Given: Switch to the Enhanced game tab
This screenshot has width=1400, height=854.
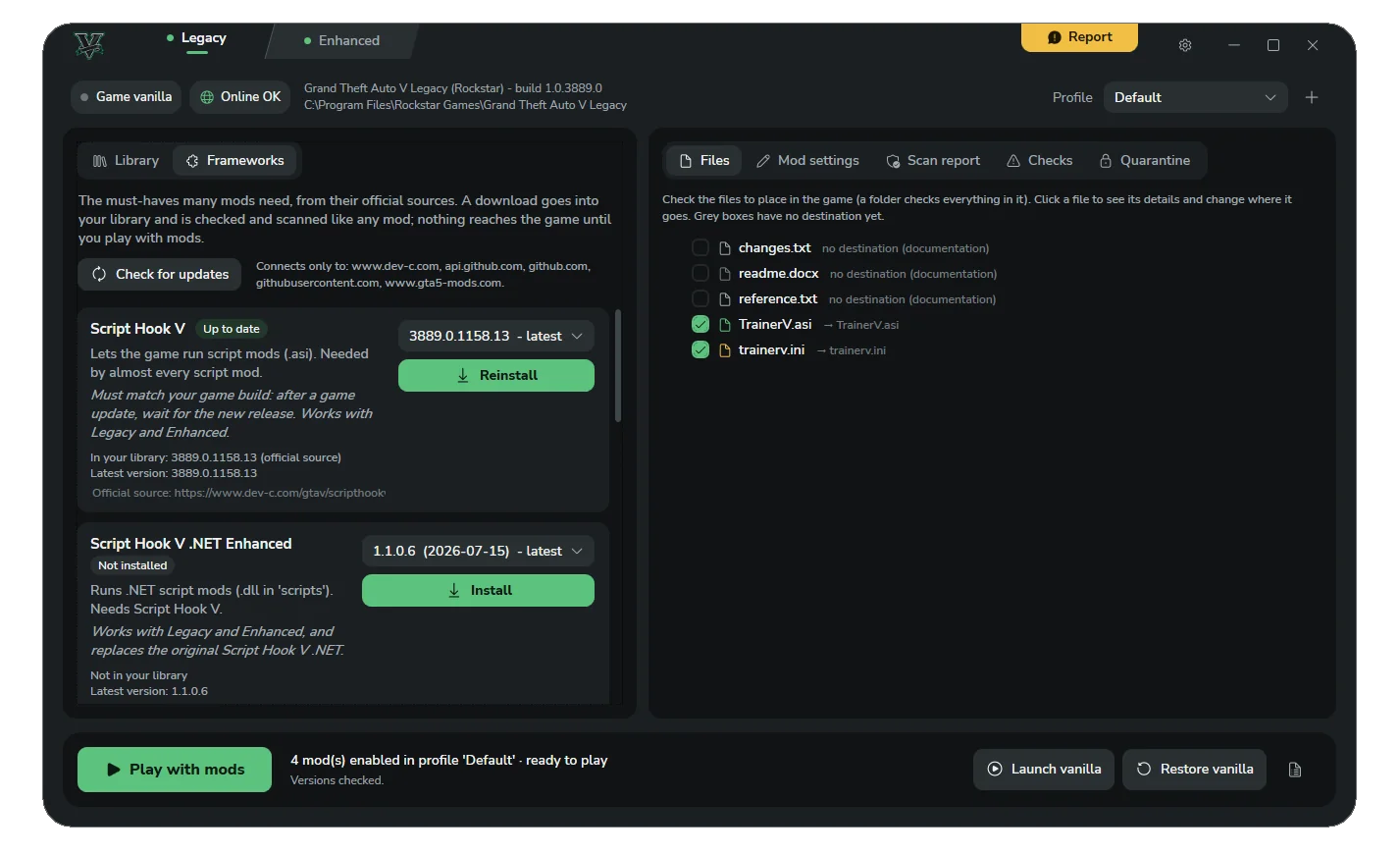Looking at the screenshot, I should (341, 41).
